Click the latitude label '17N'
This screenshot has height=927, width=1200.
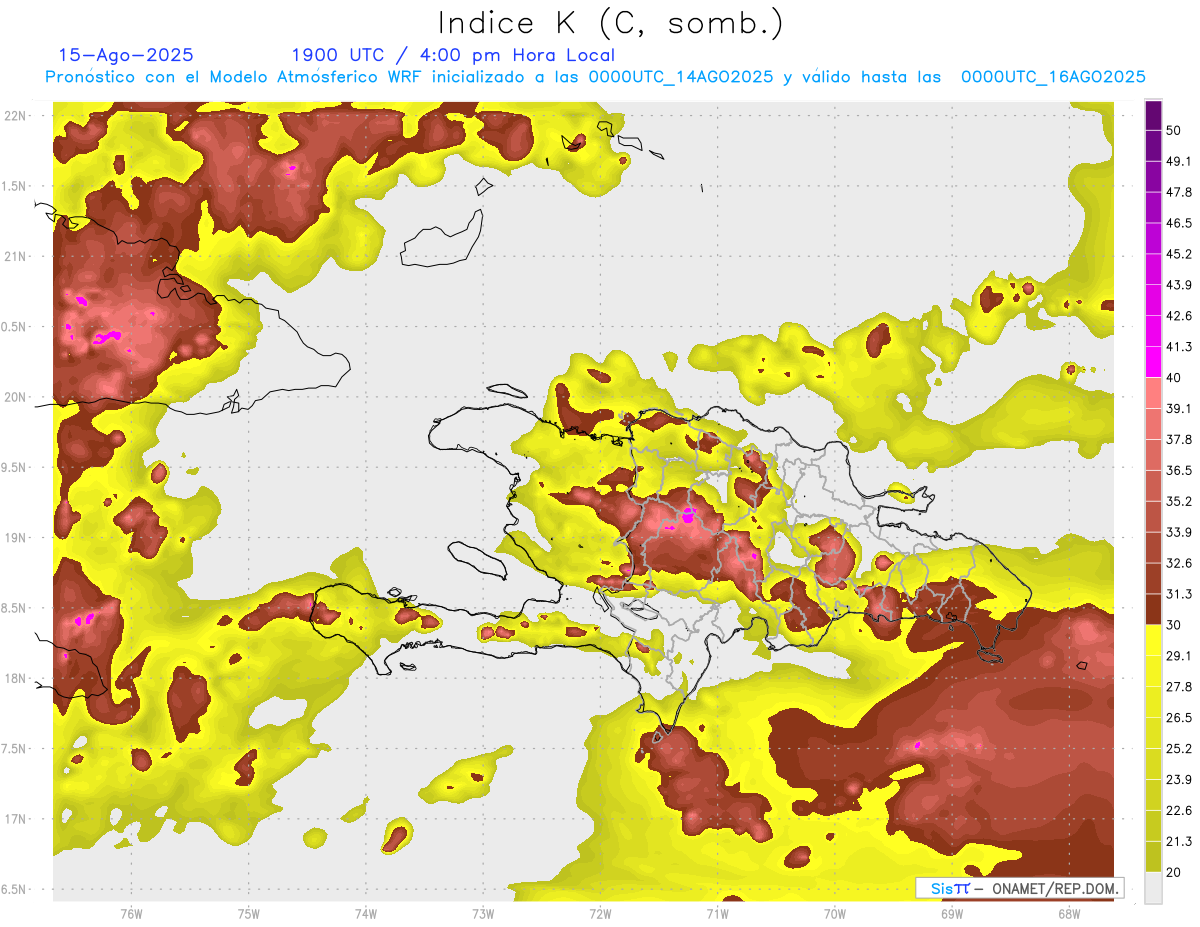pos(16,819)
